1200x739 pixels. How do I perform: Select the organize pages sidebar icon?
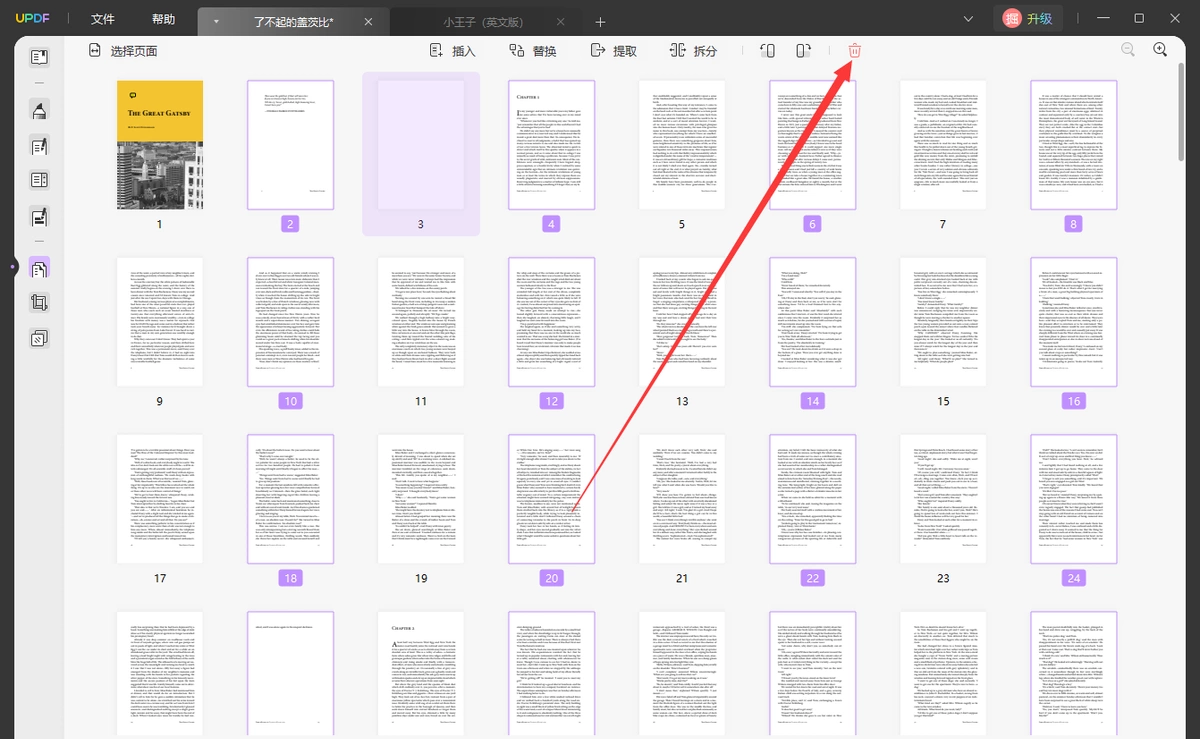pyautogui.click(x=39, y=268)
